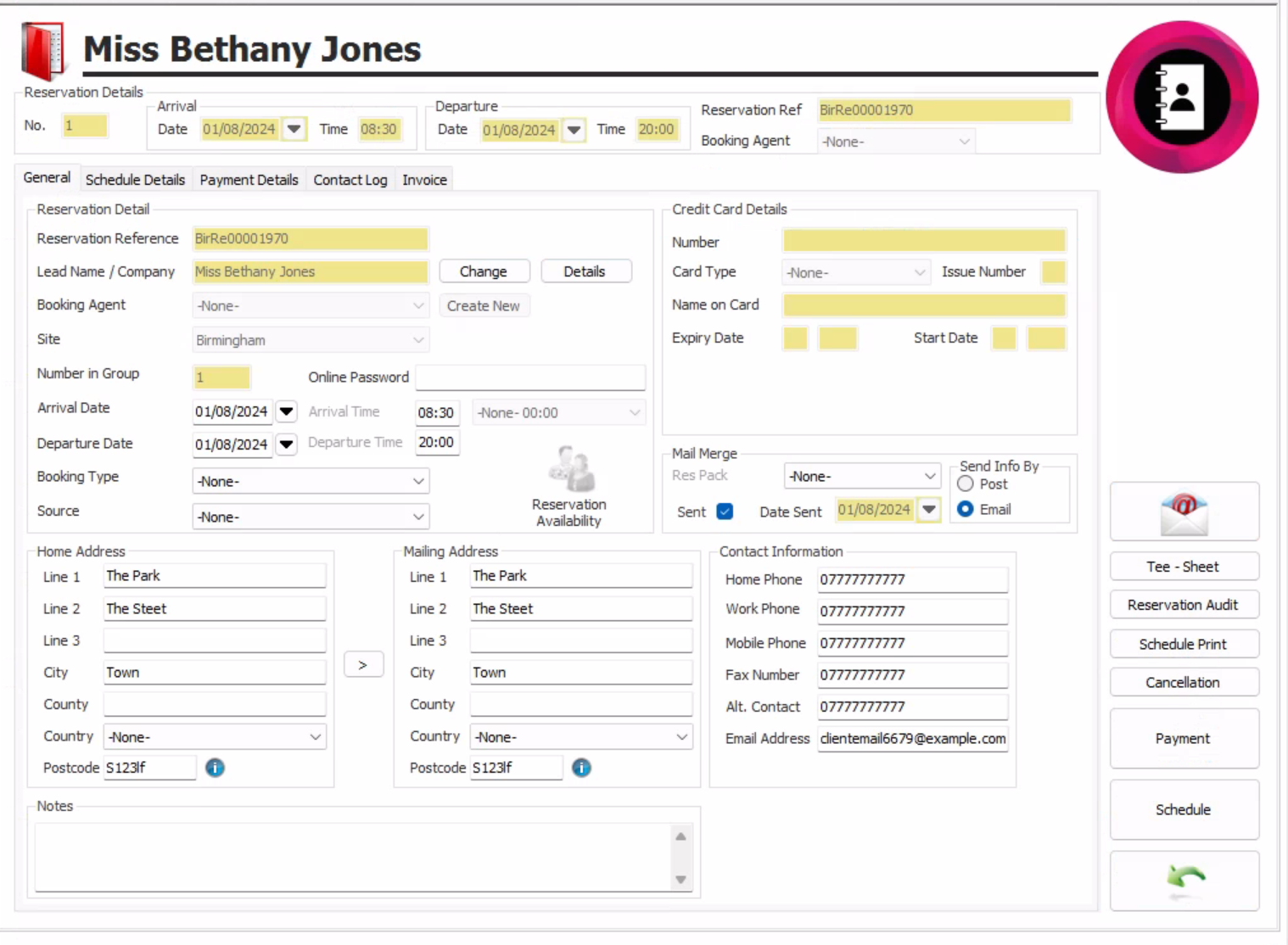This screenshot has width=1288, height=945.
Task: Click the Mailing Address City field
Action: click(581, 673)
